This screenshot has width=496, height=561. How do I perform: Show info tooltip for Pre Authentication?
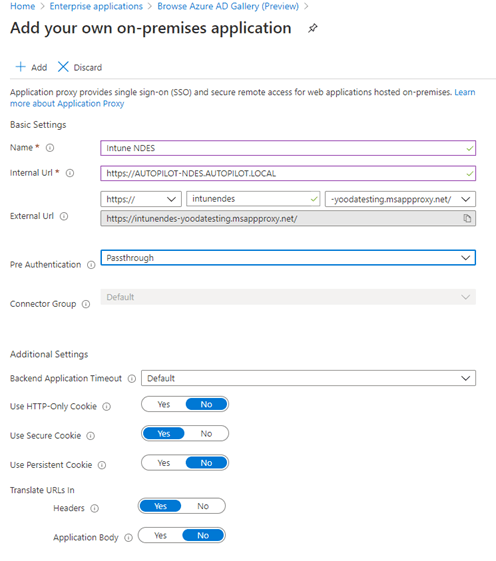click(x=91, y=265)
